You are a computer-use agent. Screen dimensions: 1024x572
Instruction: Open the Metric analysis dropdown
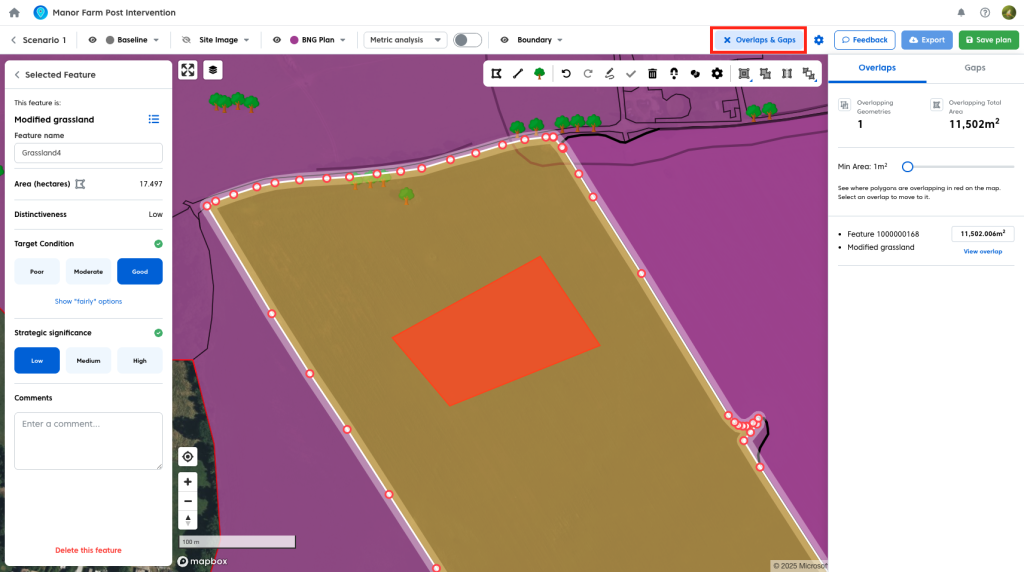click(x=404, y=40)
